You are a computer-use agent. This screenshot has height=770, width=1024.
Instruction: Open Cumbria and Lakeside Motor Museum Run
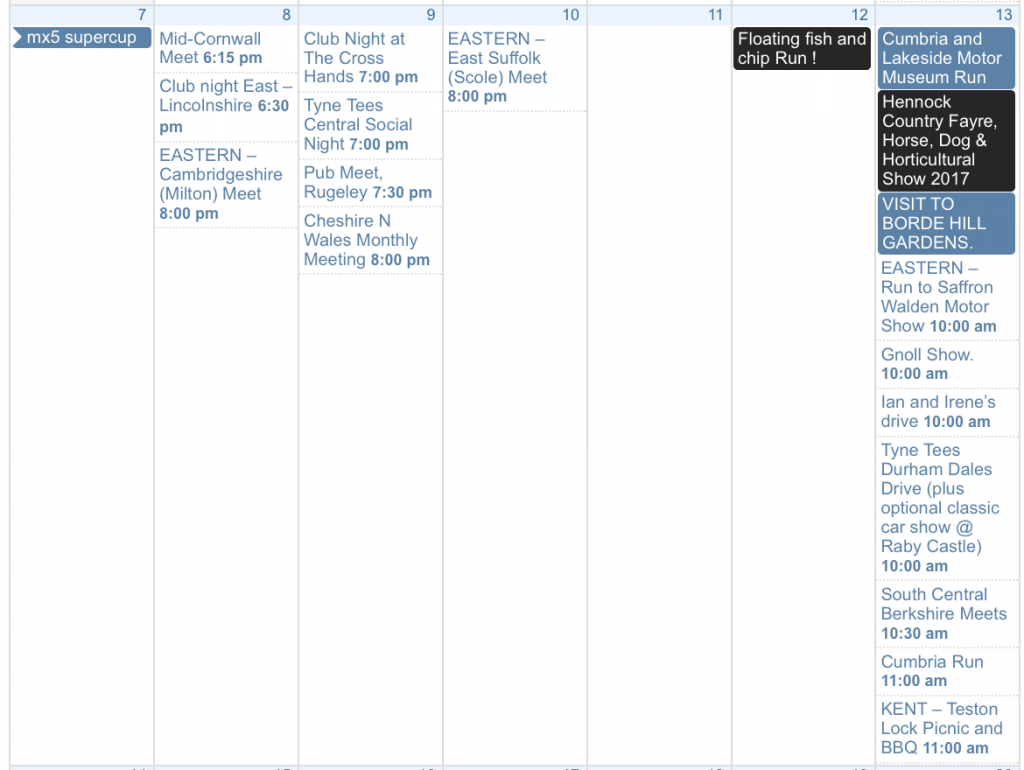(x=946, y=58)
